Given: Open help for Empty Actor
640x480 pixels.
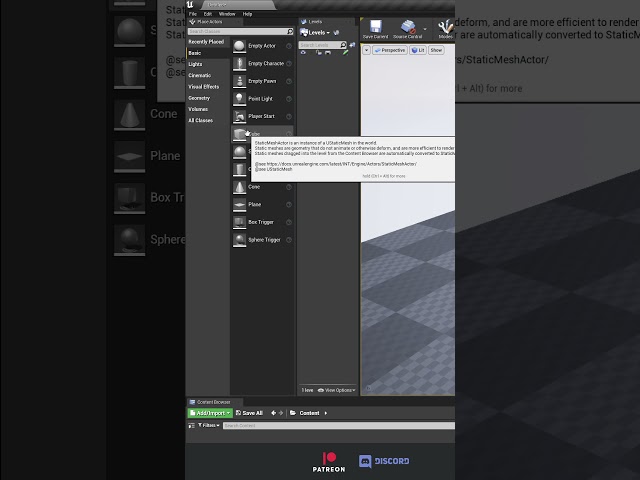Looking at the screenshot, I should 289,46.
